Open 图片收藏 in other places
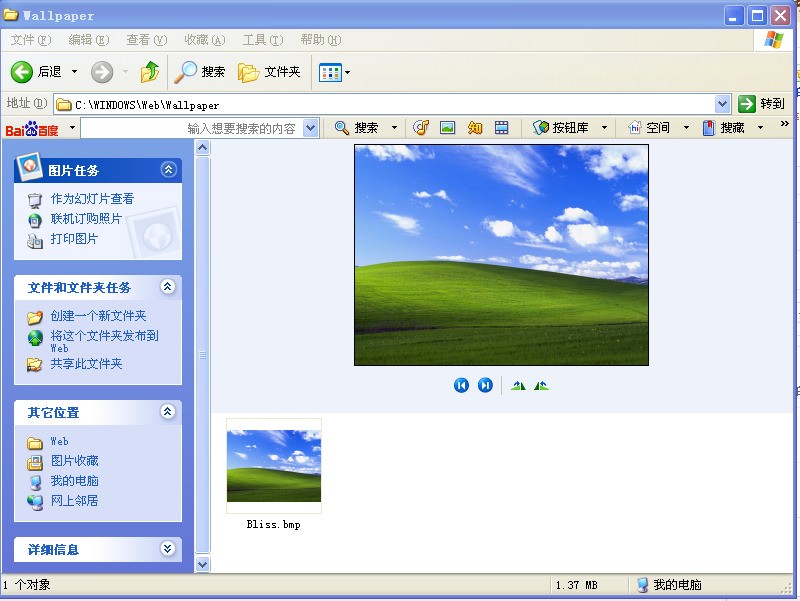 pyautogui.click(x=74, y=461)
